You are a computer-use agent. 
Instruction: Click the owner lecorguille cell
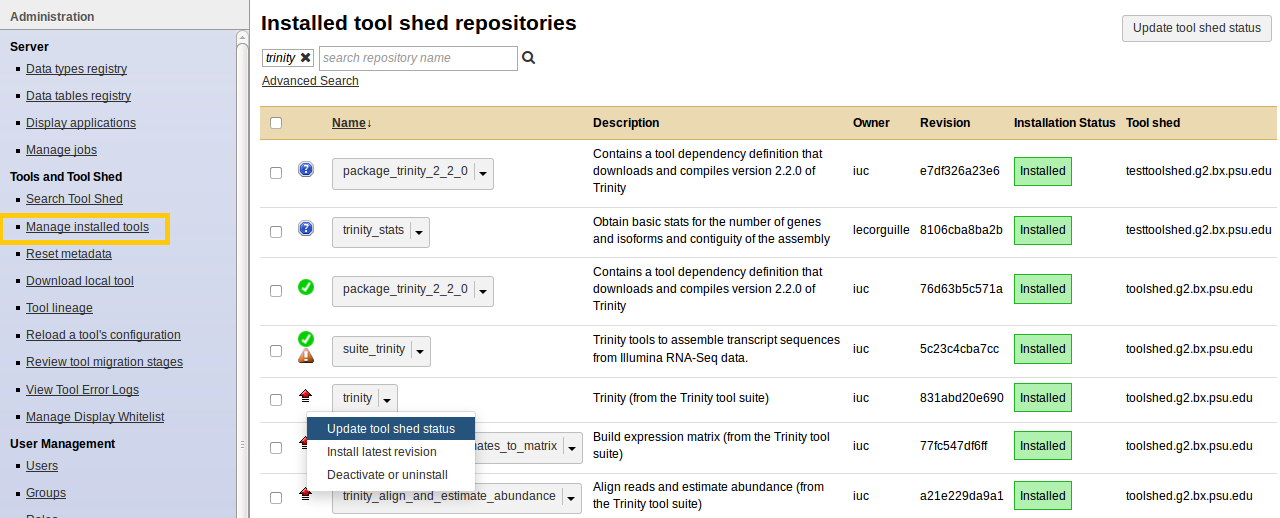(881, 230)
